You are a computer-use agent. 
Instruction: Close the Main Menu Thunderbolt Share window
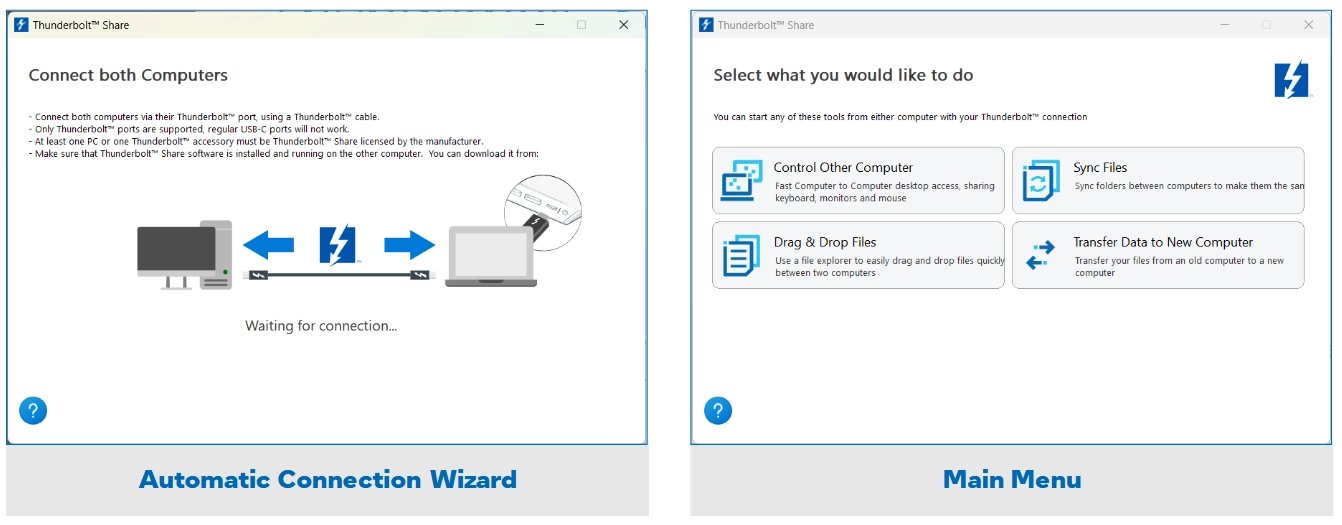[1309, 25]
